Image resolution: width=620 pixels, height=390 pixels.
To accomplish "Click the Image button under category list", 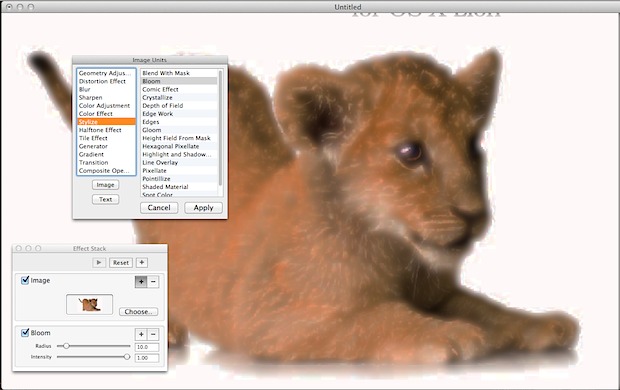I will tap(106, 185).
